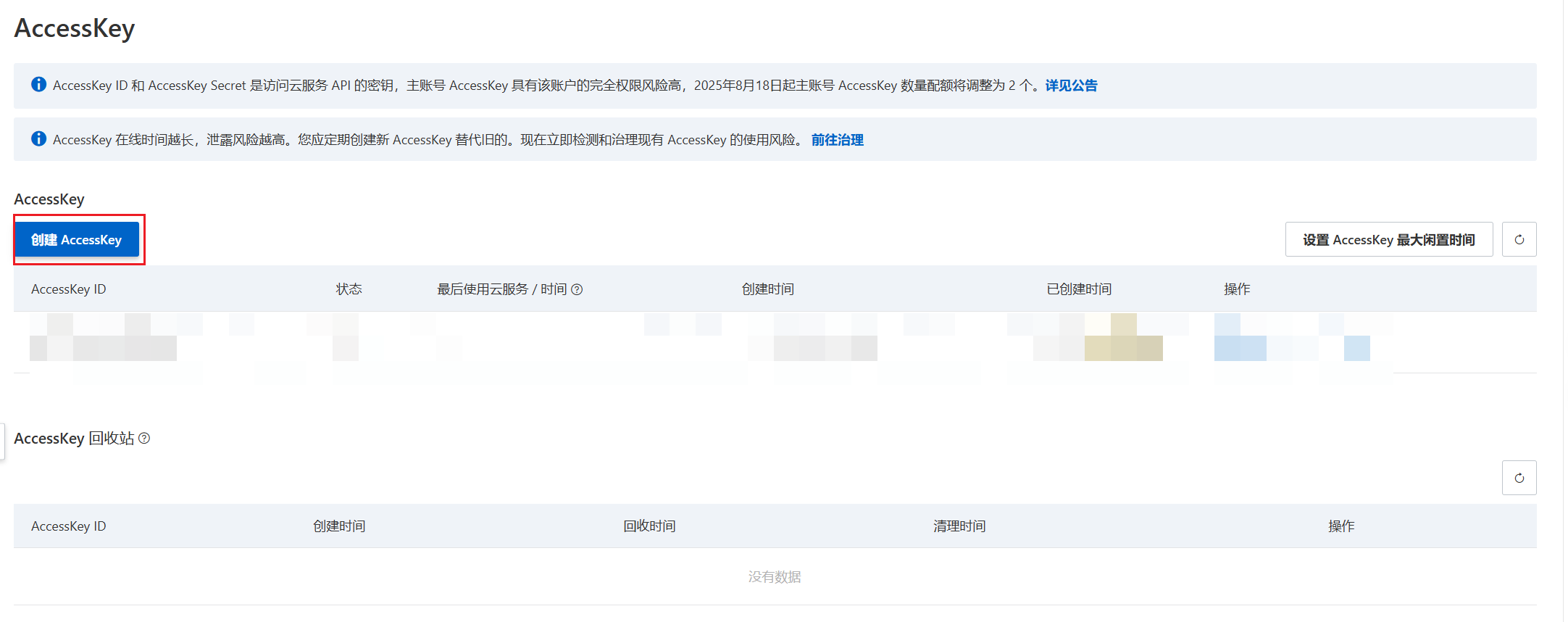Click the info icon in the rotation risk banner
Screen dimensions: 1568x622
point(39,139)
